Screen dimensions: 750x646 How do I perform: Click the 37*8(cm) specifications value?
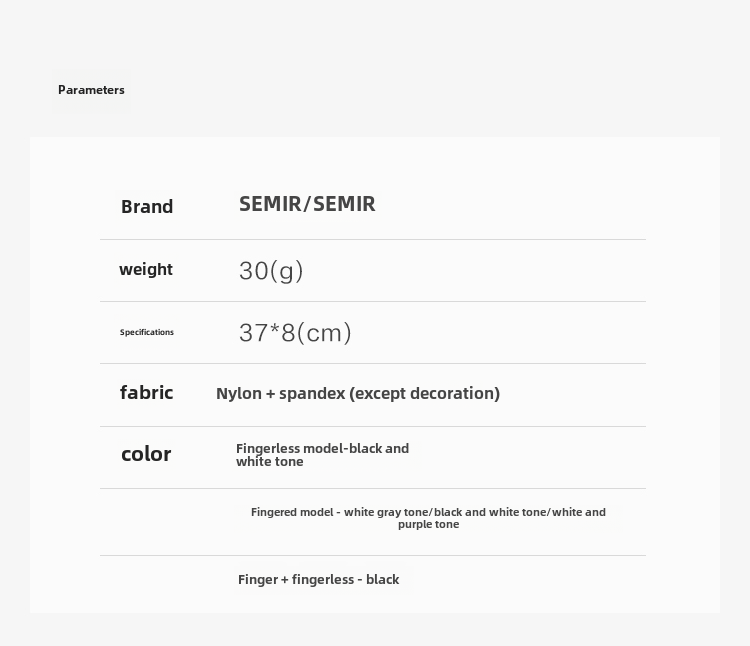coord(295,333)
